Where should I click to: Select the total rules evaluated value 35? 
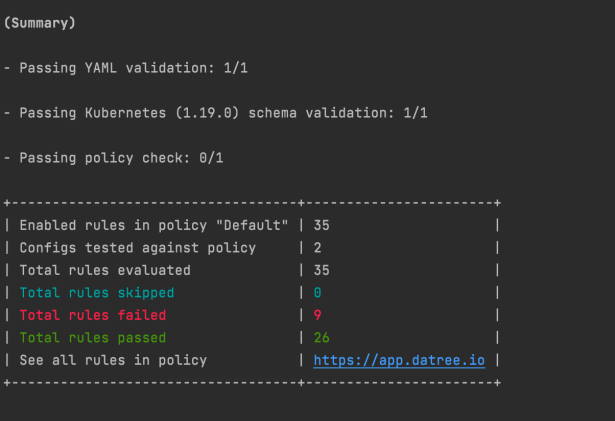click(x=321, y=270)
